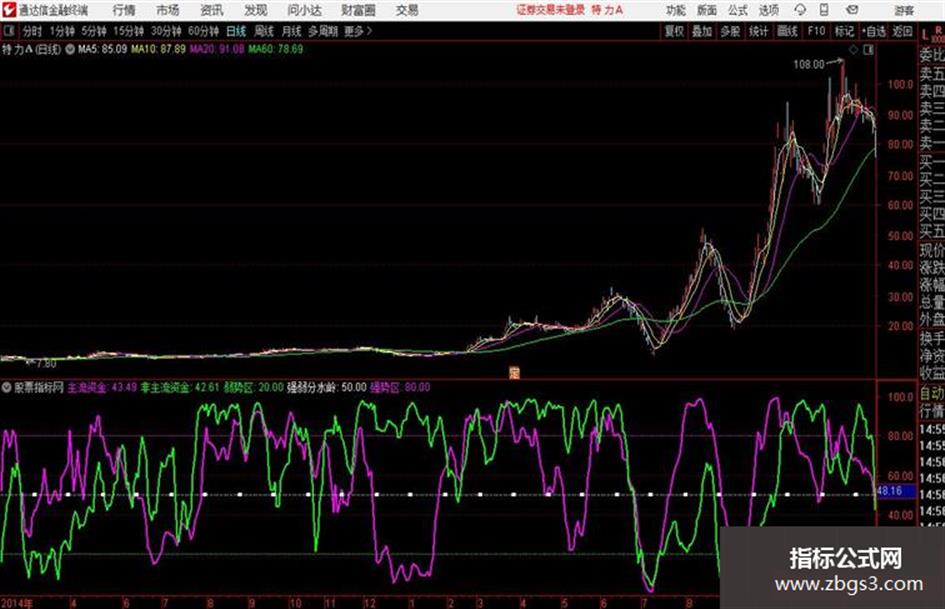945x609 pixels.
Task: Click the Tongdaxin red logo icon
Action: coord(8,9)
